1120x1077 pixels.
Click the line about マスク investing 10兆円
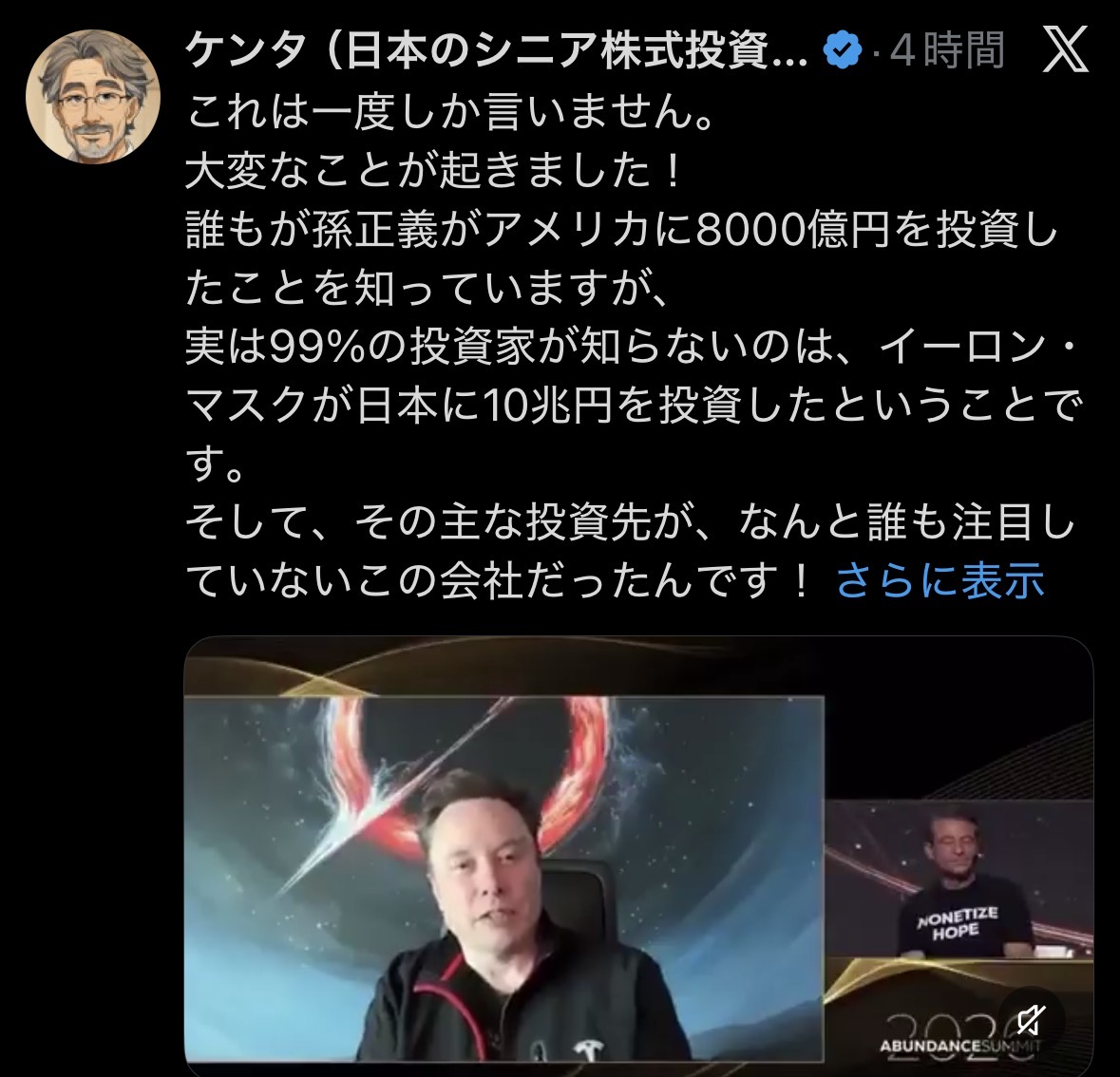[x=635, y=406]
